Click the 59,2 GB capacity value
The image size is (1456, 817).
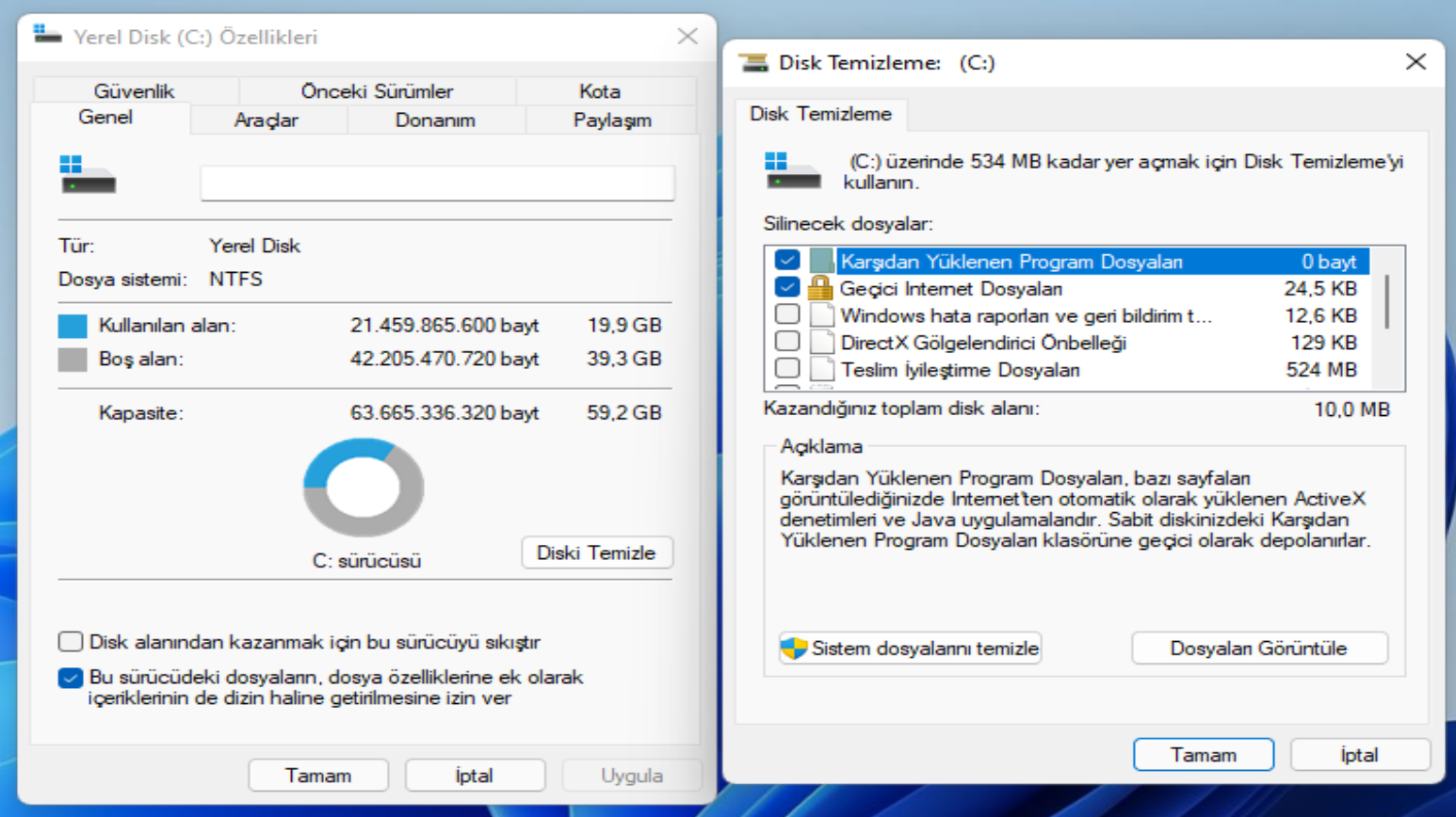point(624,413)
